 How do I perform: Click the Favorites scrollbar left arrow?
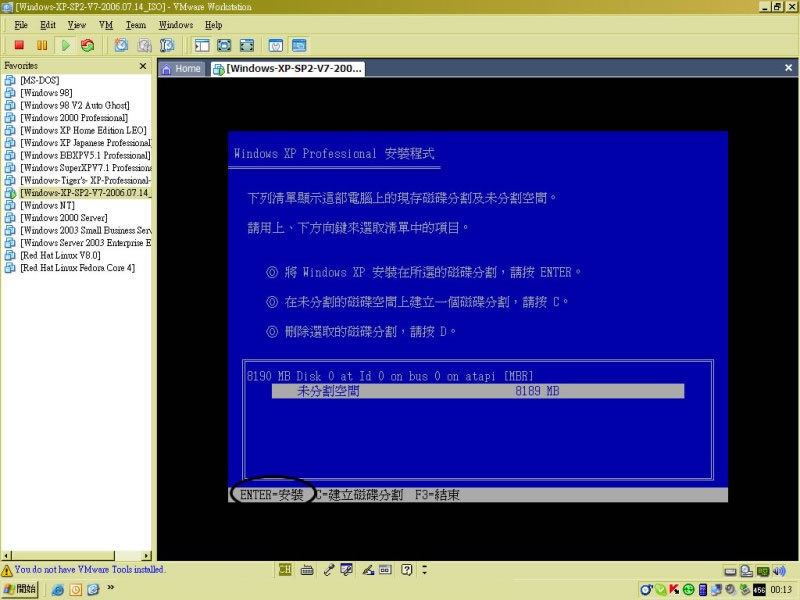coord(6,555)
